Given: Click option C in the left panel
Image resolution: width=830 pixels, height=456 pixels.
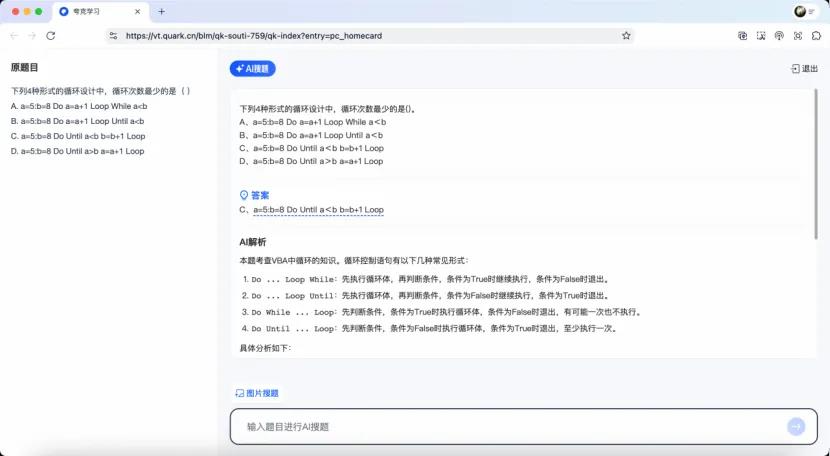Looking at the screenshot, I should [x=78, y=136].
